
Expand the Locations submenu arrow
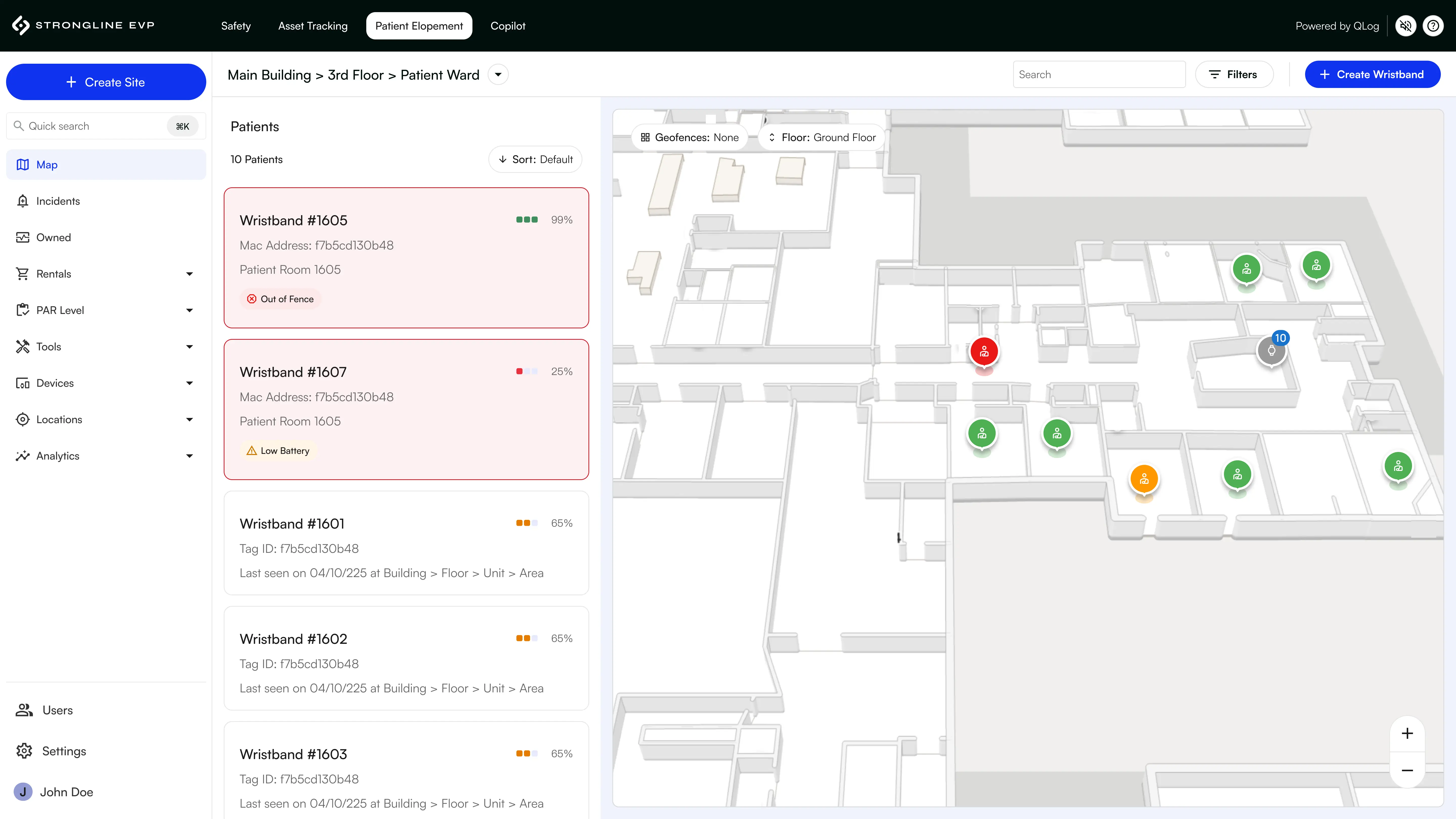click(189, 419)
